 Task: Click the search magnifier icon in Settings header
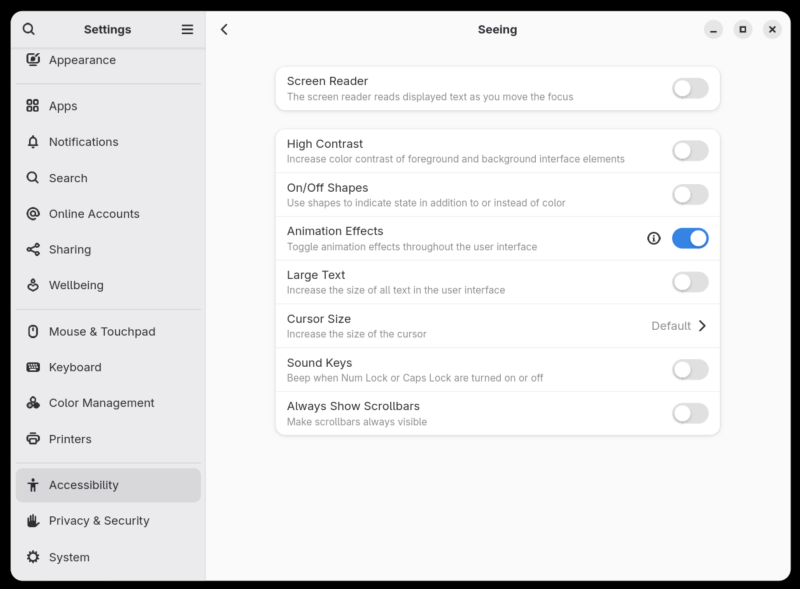(x=28, y=30)
